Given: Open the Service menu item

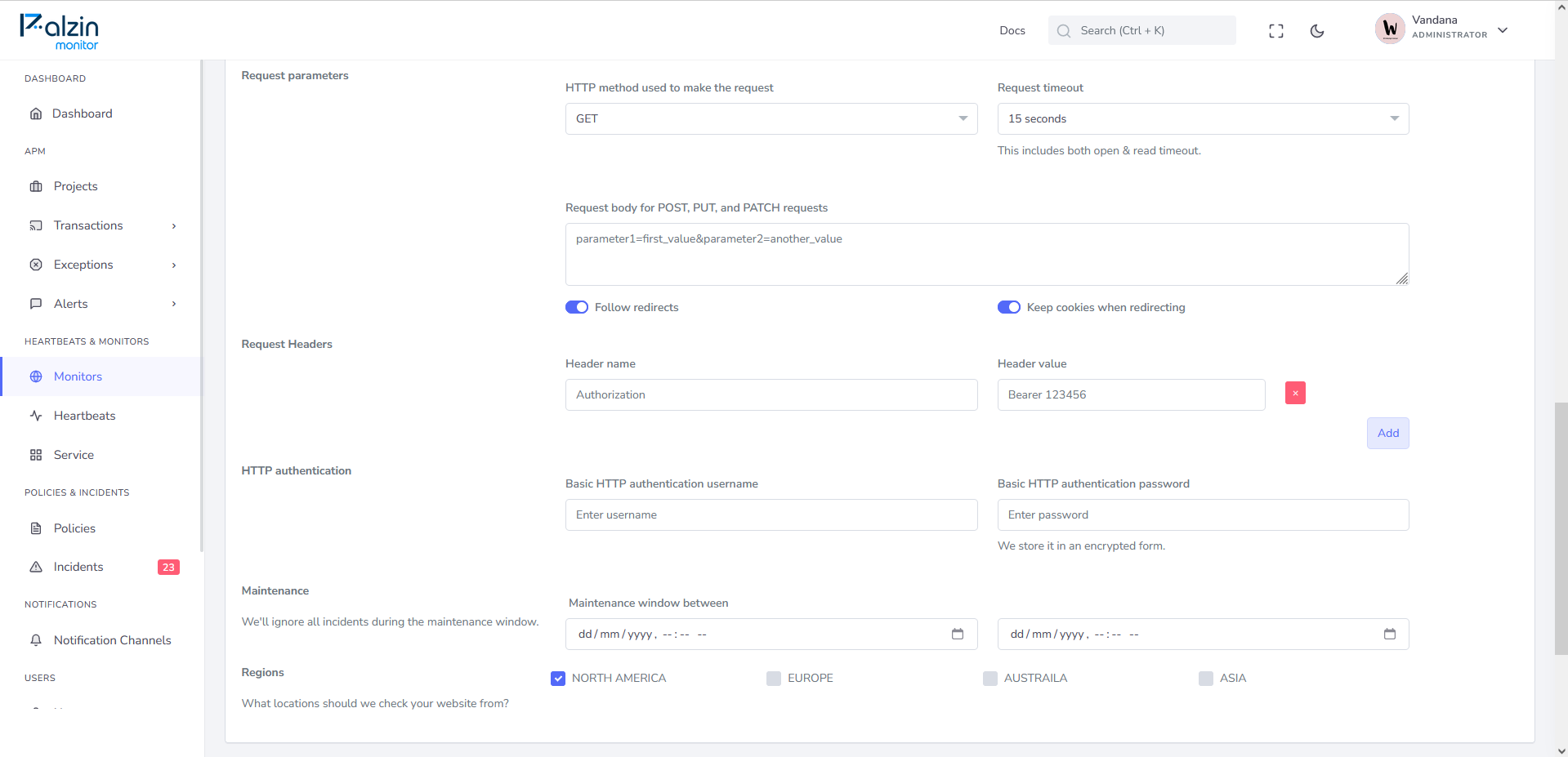Looking at the screenshot, I should [101, 455].
